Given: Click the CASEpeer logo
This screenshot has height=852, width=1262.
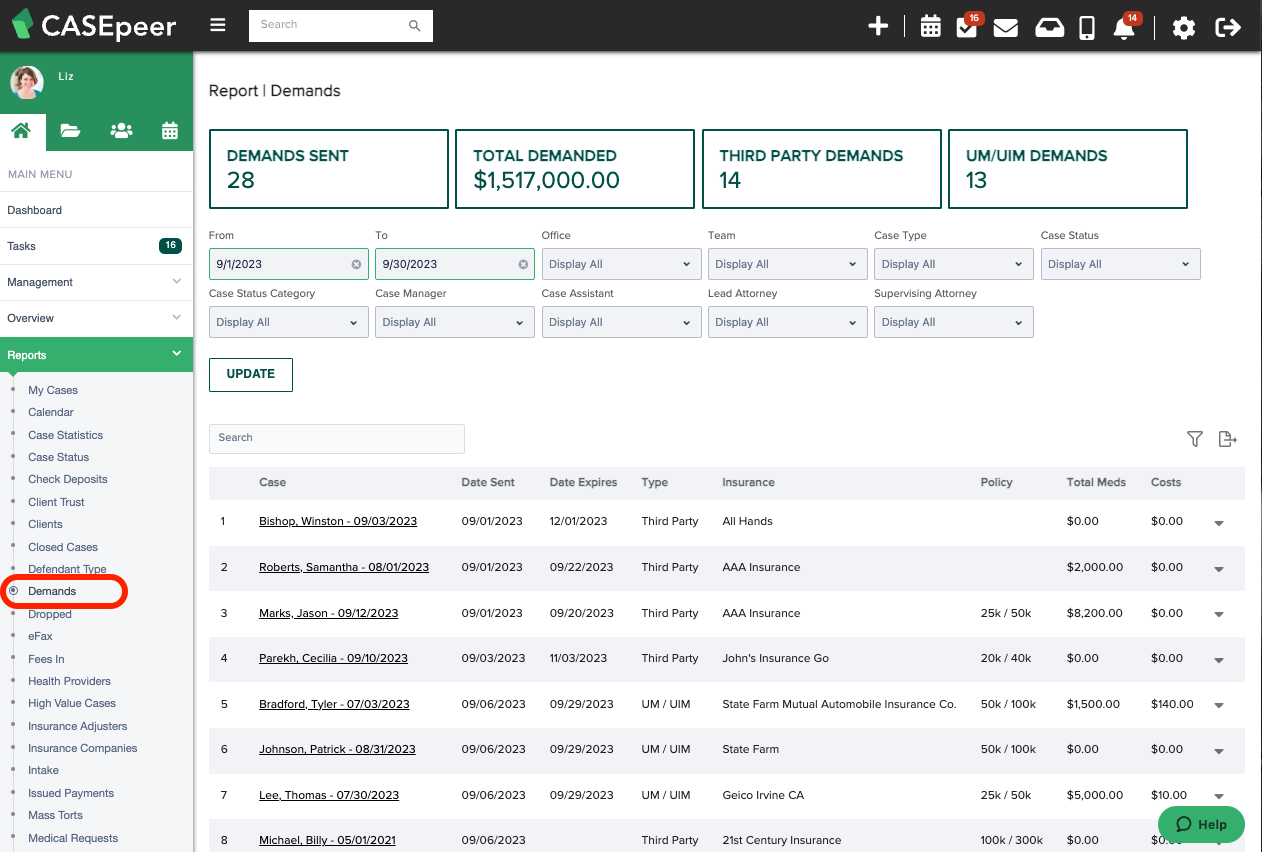Looking at the screenshot, I should pos(94,25).
